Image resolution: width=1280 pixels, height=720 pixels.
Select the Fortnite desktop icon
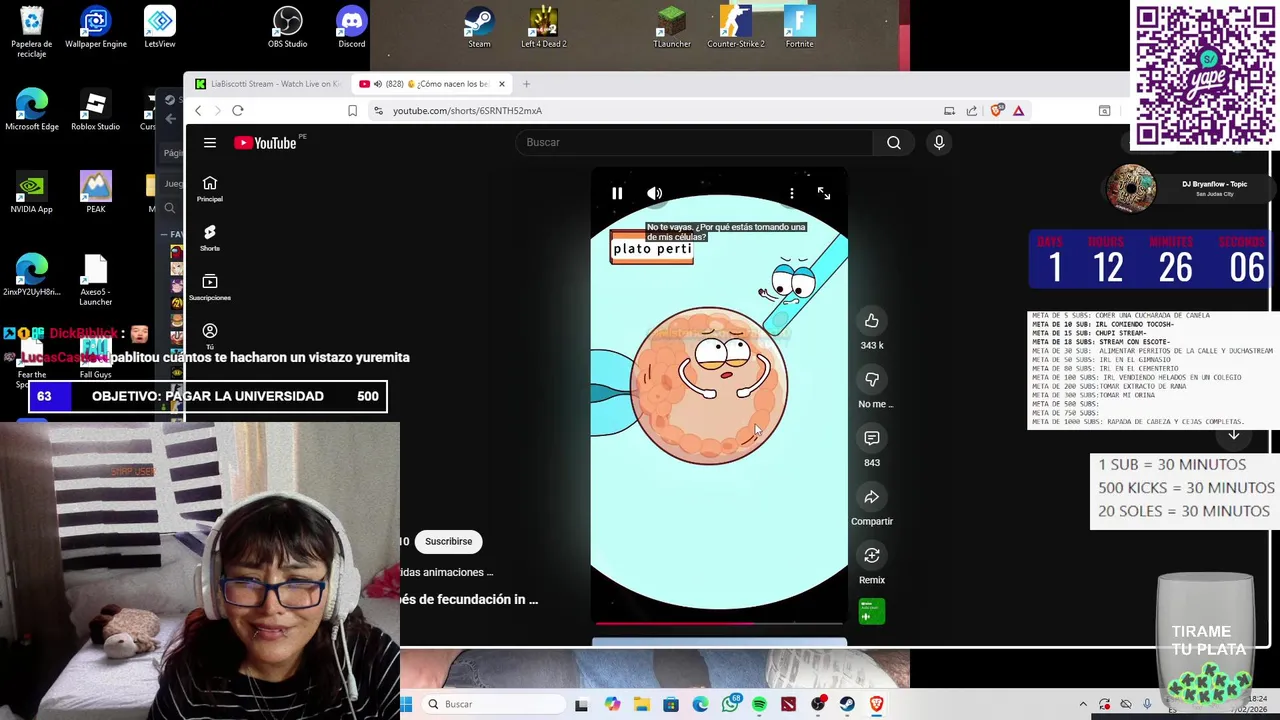(x=800, y=28)
